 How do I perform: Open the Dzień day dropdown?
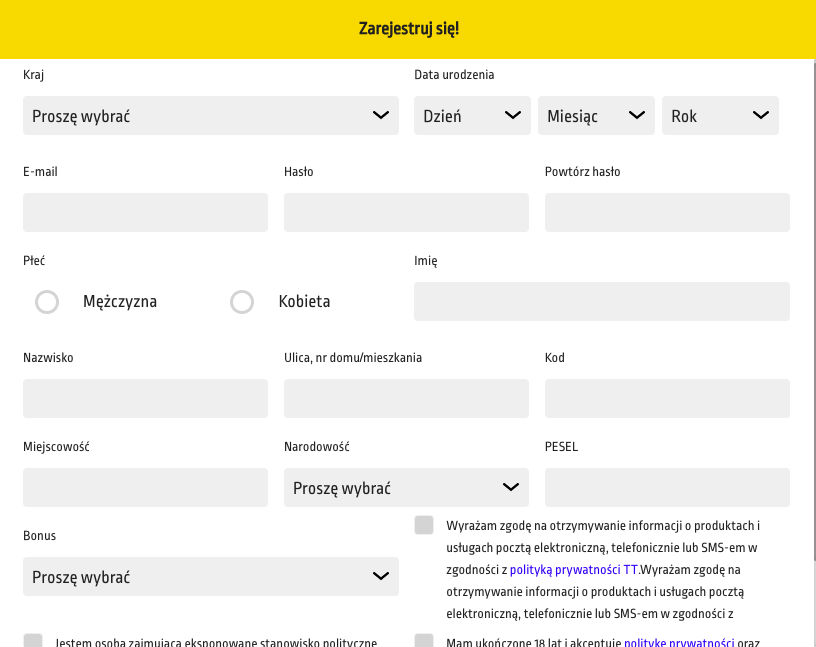(x=472, y=116)
